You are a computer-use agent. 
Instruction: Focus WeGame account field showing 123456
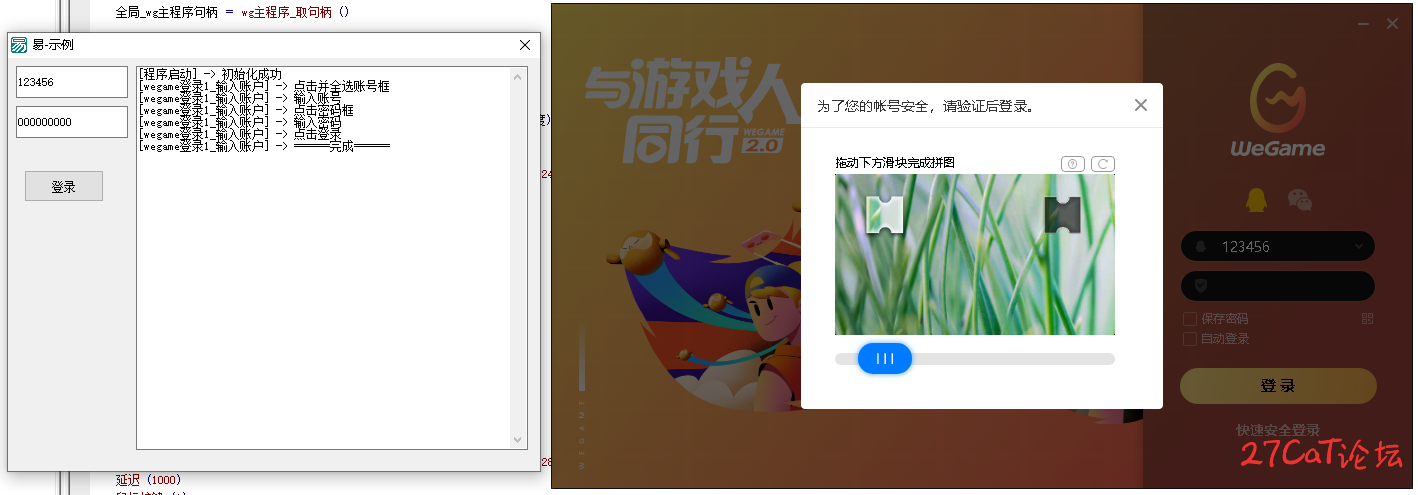1278,246
